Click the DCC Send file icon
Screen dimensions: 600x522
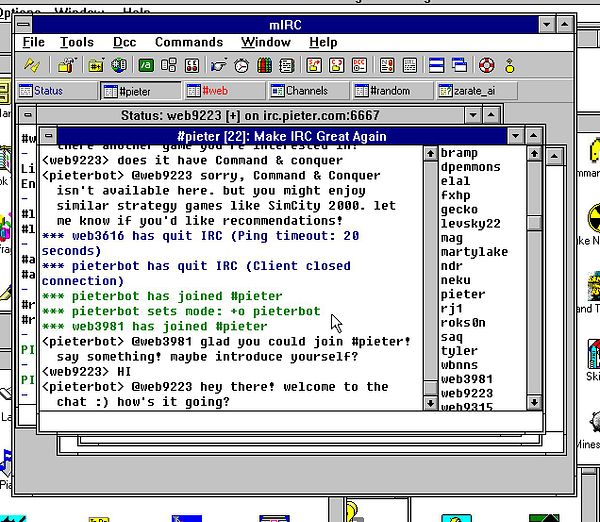point(314,65)
